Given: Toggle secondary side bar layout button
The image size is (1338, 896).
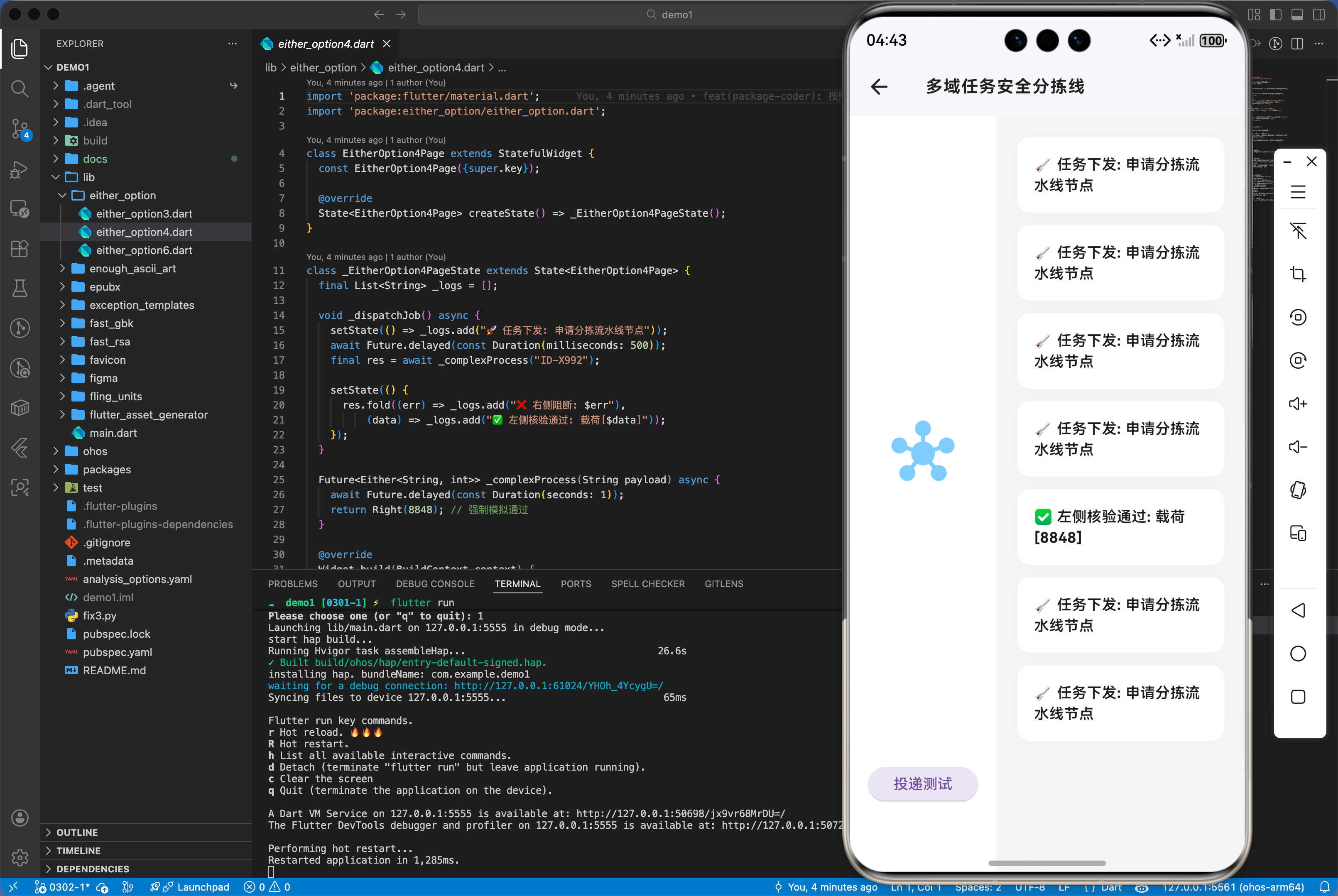Looking at the screenshot, I should point(1318,15).
